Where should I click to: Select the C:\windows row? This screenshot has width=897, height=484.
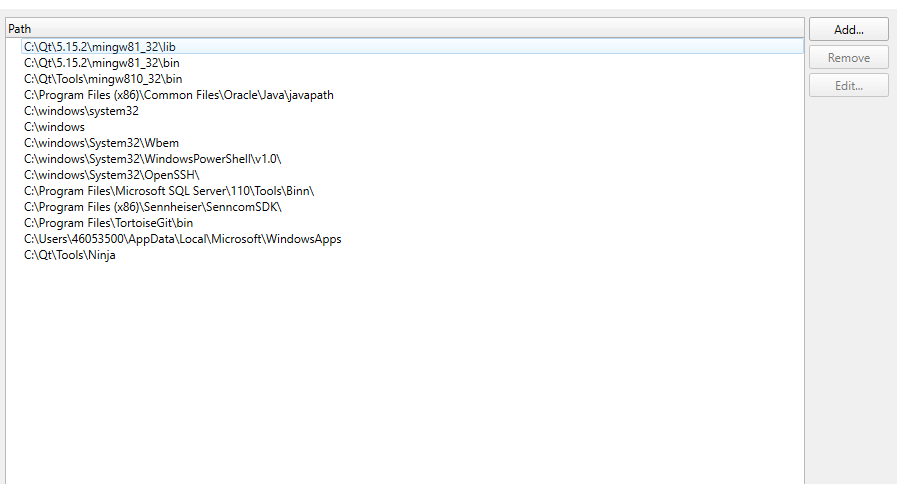pos(412,126)
